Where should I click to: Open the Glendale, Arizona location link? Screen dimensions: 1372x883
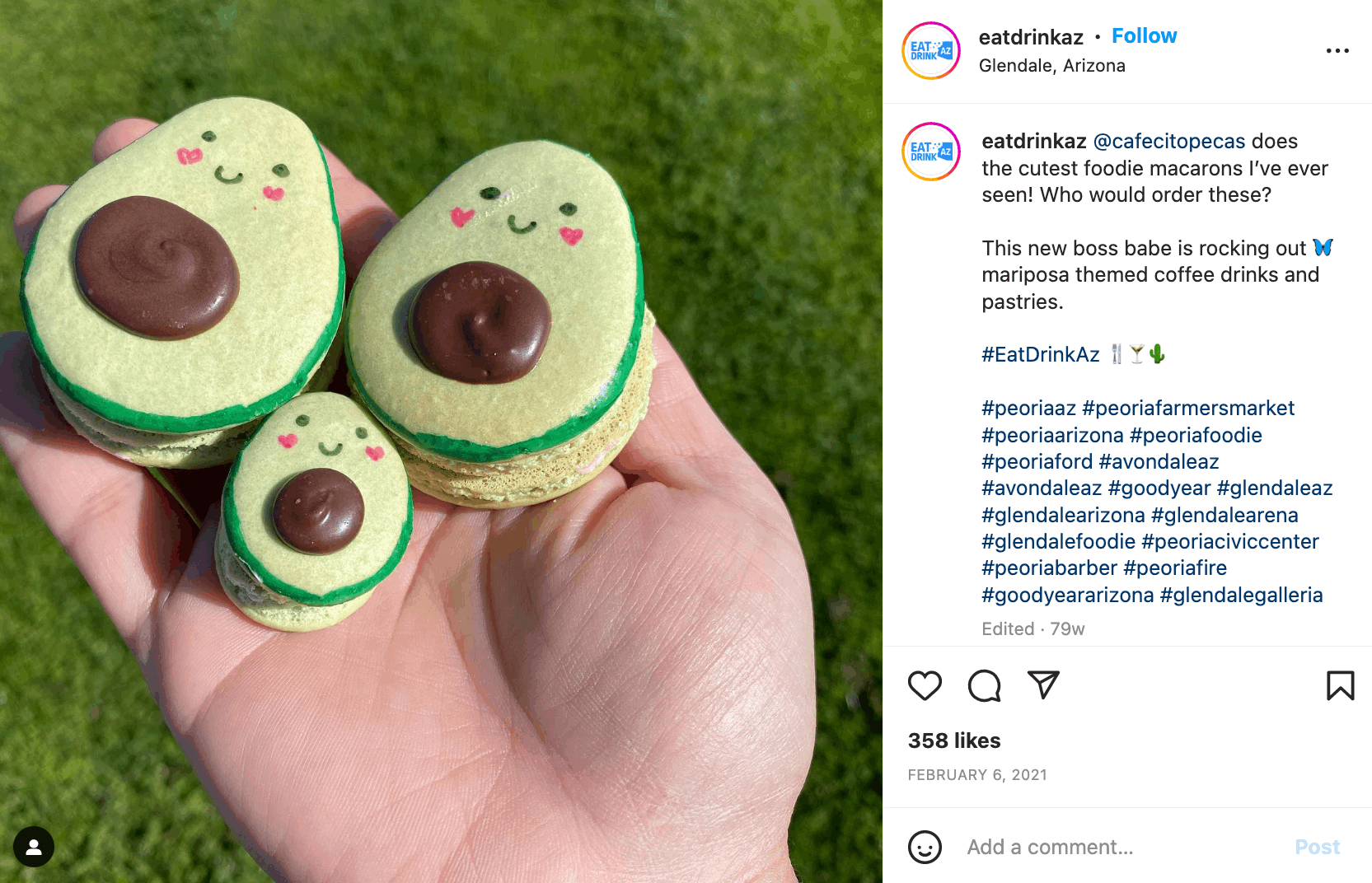[1051, 66]
